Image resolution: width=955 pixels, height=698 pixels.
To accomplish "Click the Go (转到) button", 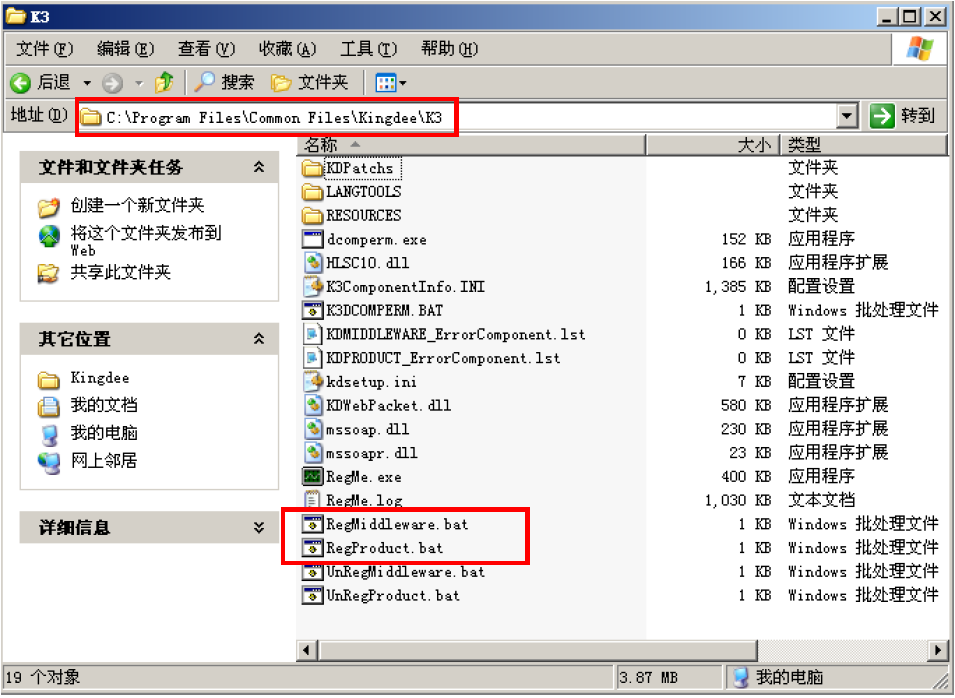I will click(x=903, y=115).
